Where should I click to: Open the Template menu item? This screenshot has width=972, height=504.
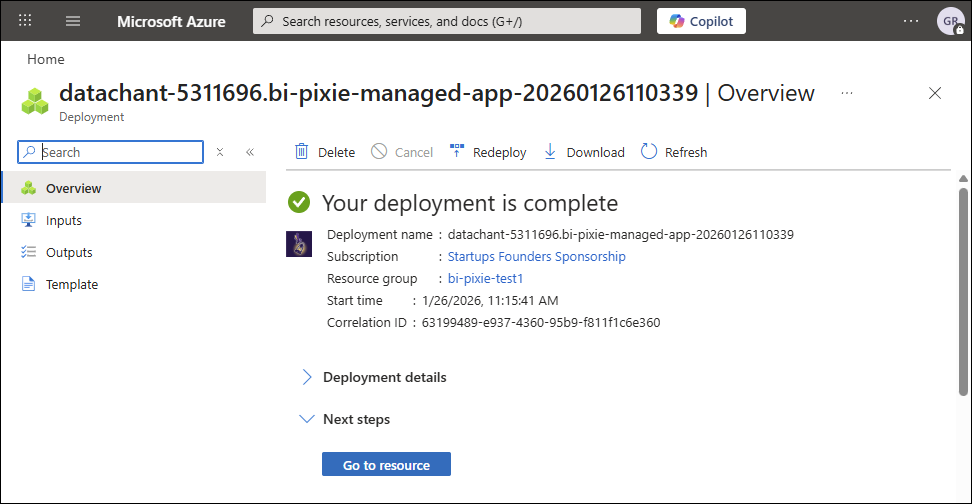(72, 284)
